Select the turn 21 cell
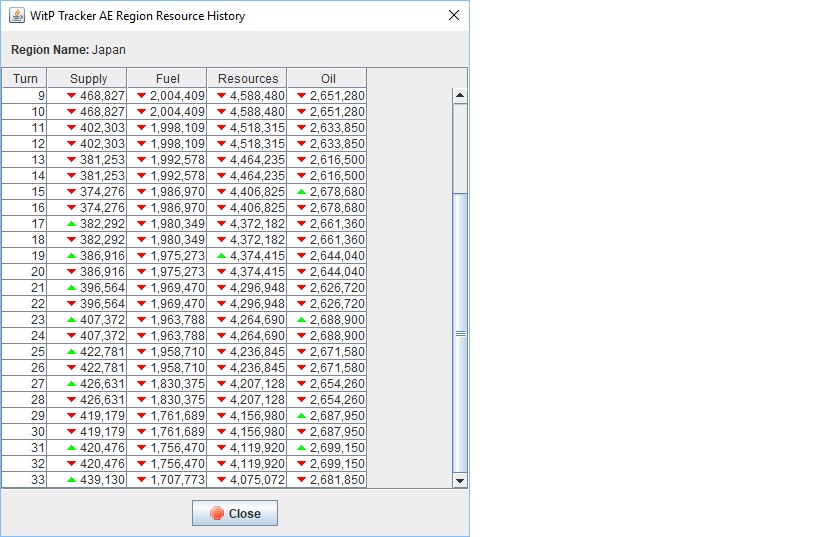 (25, 288)
